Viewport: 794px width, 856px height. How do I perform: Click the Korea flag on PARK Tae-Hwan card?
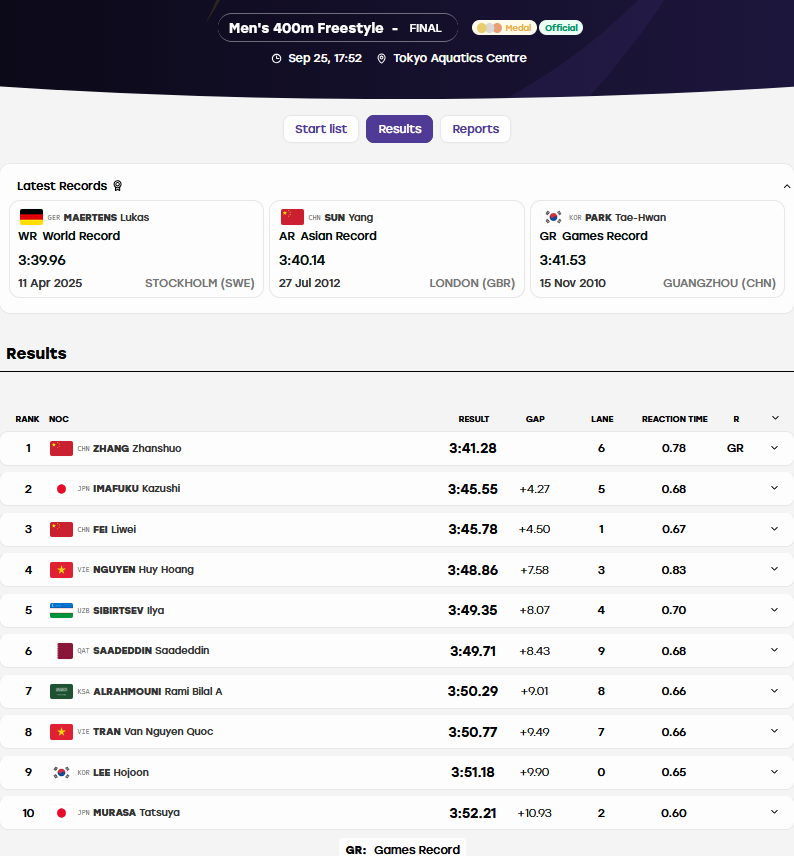(553, 217)
